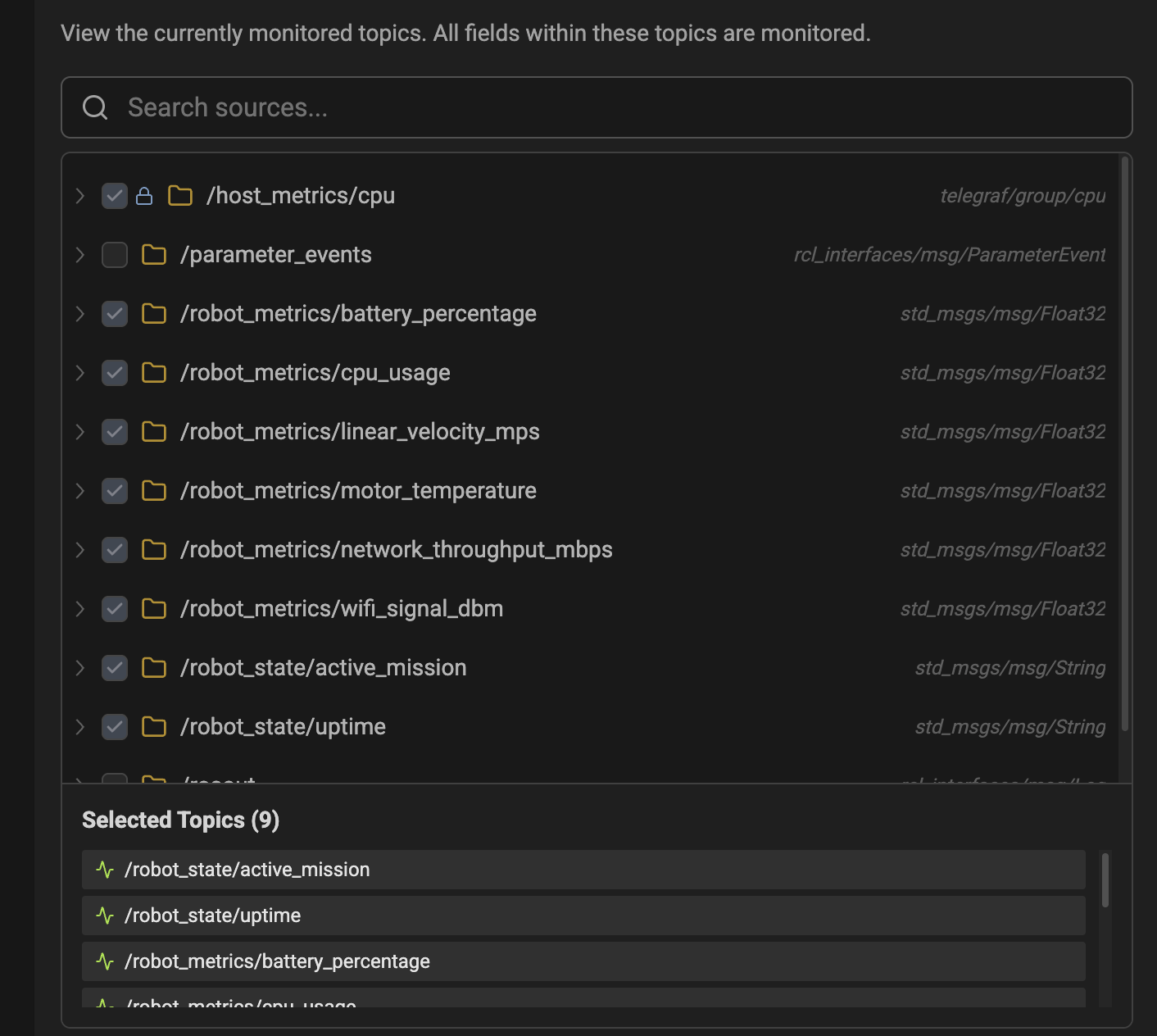Image resolution: width=1157 pixels, height=1036 pixels.
Task: Click the magnifier icon in search bar
Action: 95,107
